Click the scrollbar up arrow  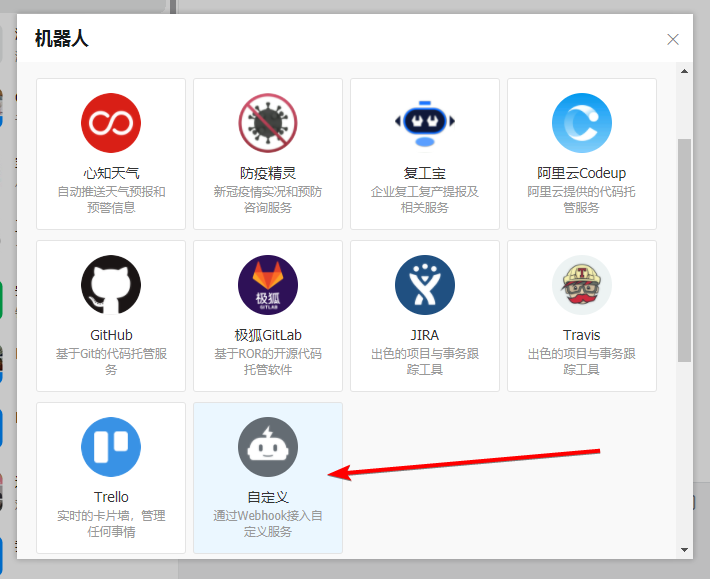coord(684,71)
